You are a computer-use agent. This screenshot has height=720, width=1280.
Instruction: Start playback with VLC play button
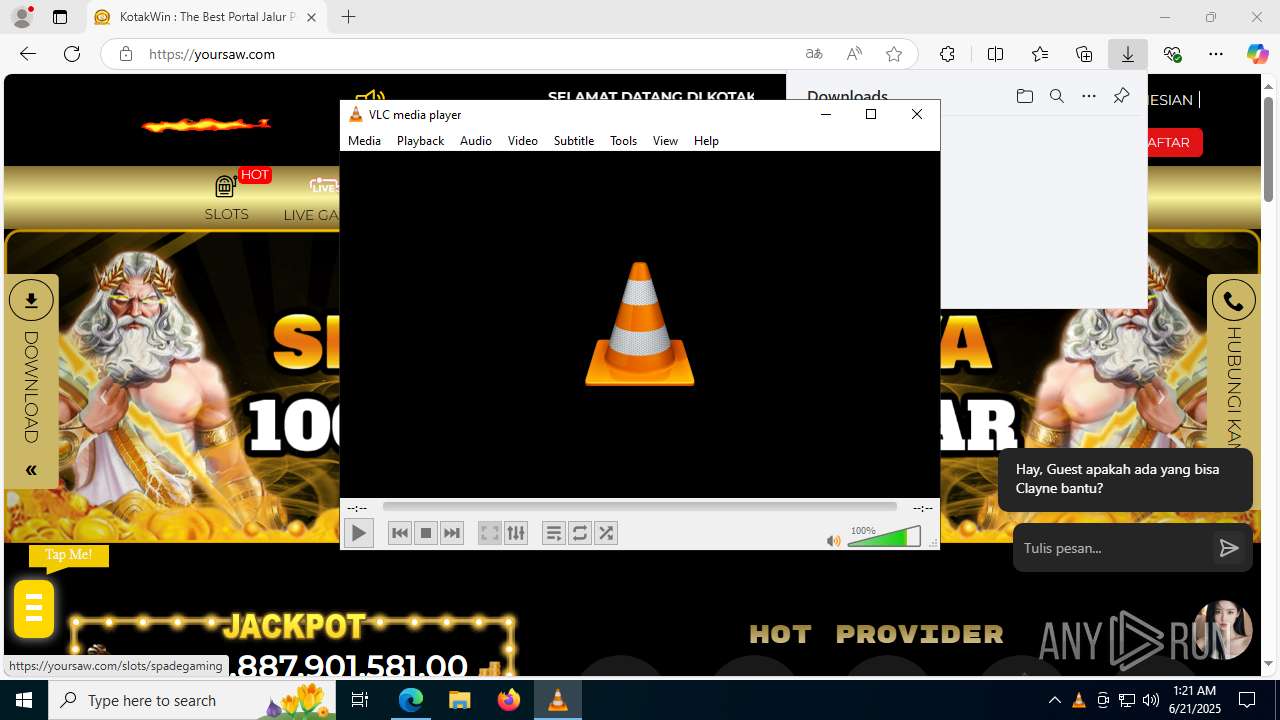coord(358,533)
